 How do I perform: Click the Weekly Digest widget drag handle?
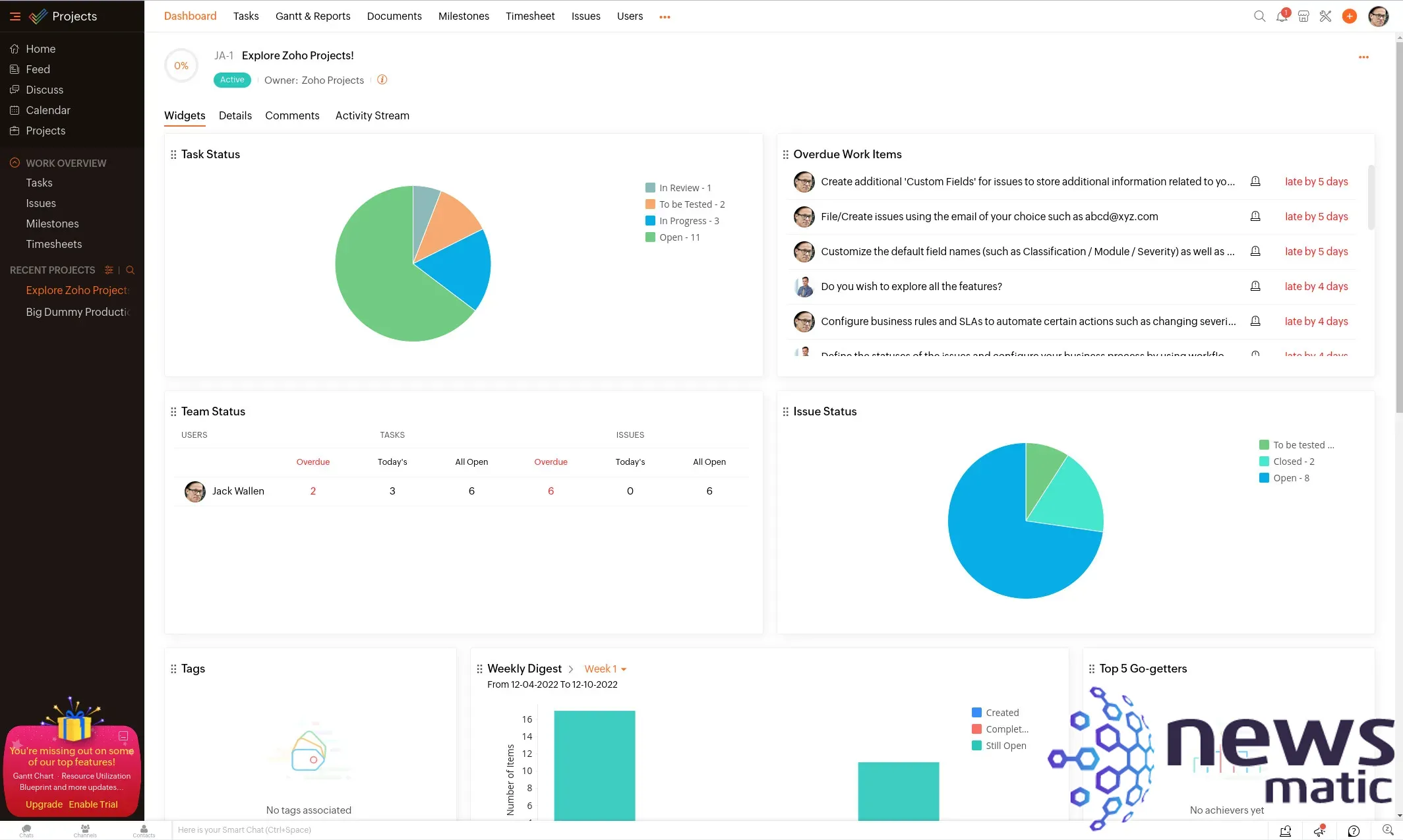coord(479,669)
